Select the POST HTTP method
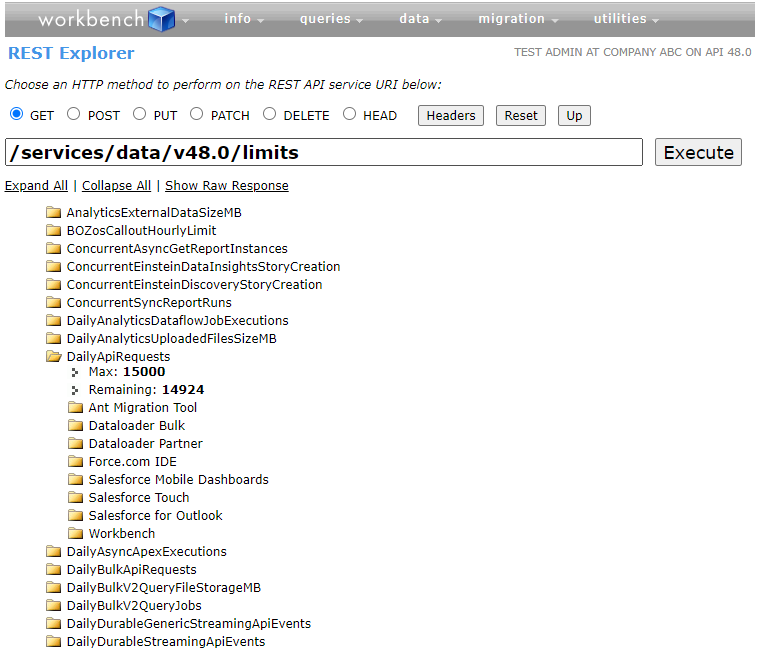This screenshot has height=648, width=758. coord(73,114)
